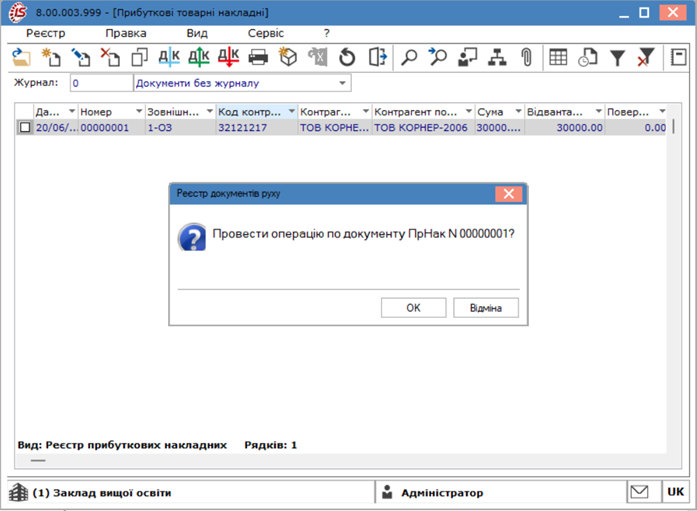Image resolution: width=697 pixels, height=511 pixels.
Task: Expand the Журнал dropdown arrow
Action: [x=342, y=83]
